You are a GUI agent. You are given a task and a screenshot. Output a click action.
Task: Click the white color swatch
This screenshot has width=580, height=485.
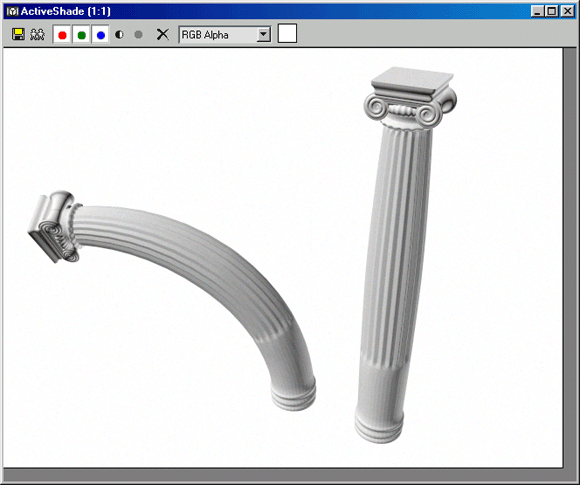287,34
